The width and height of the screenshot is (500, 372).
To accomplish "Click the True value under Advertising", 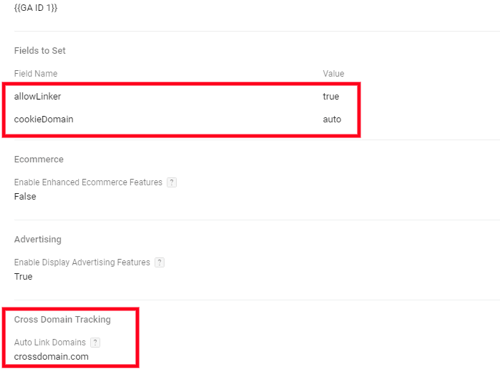I will coord(23,277).
